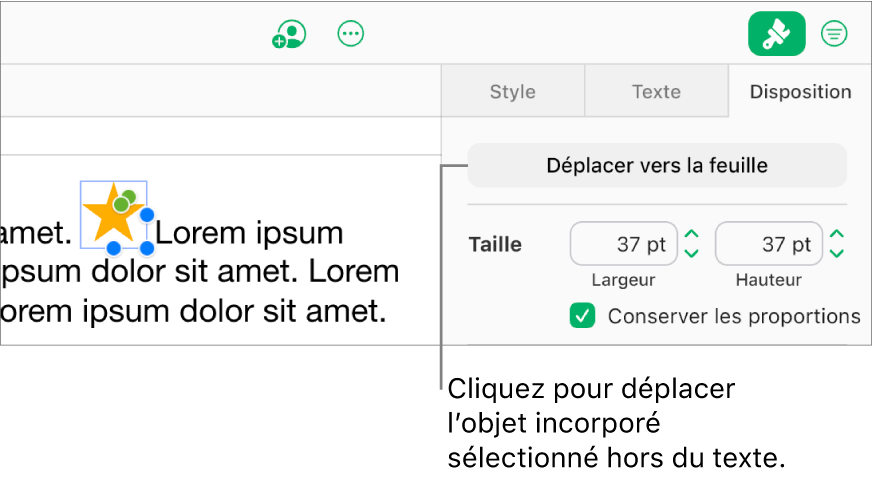
Task: Switch to the Texte tab
Action: pyautogui.click(x=656, y=92)
